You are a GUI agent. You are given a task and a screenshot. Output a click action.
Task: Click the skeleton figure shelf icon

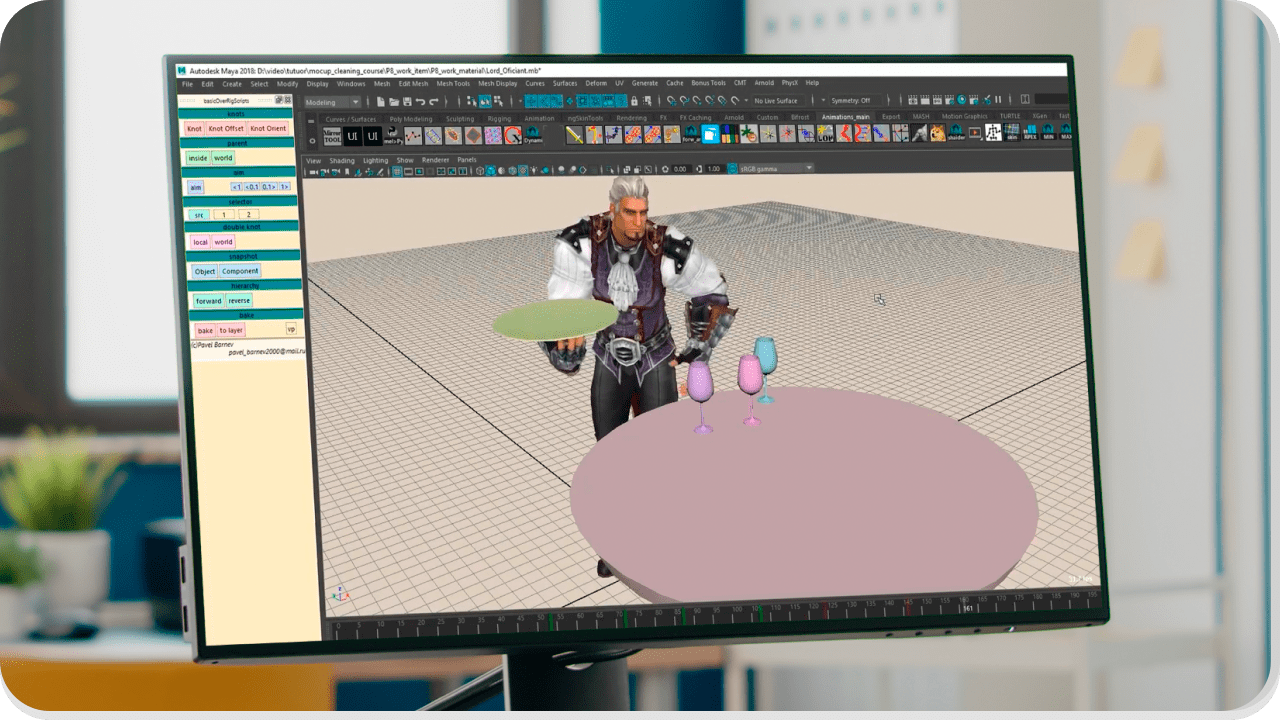(x=993, y=133)
